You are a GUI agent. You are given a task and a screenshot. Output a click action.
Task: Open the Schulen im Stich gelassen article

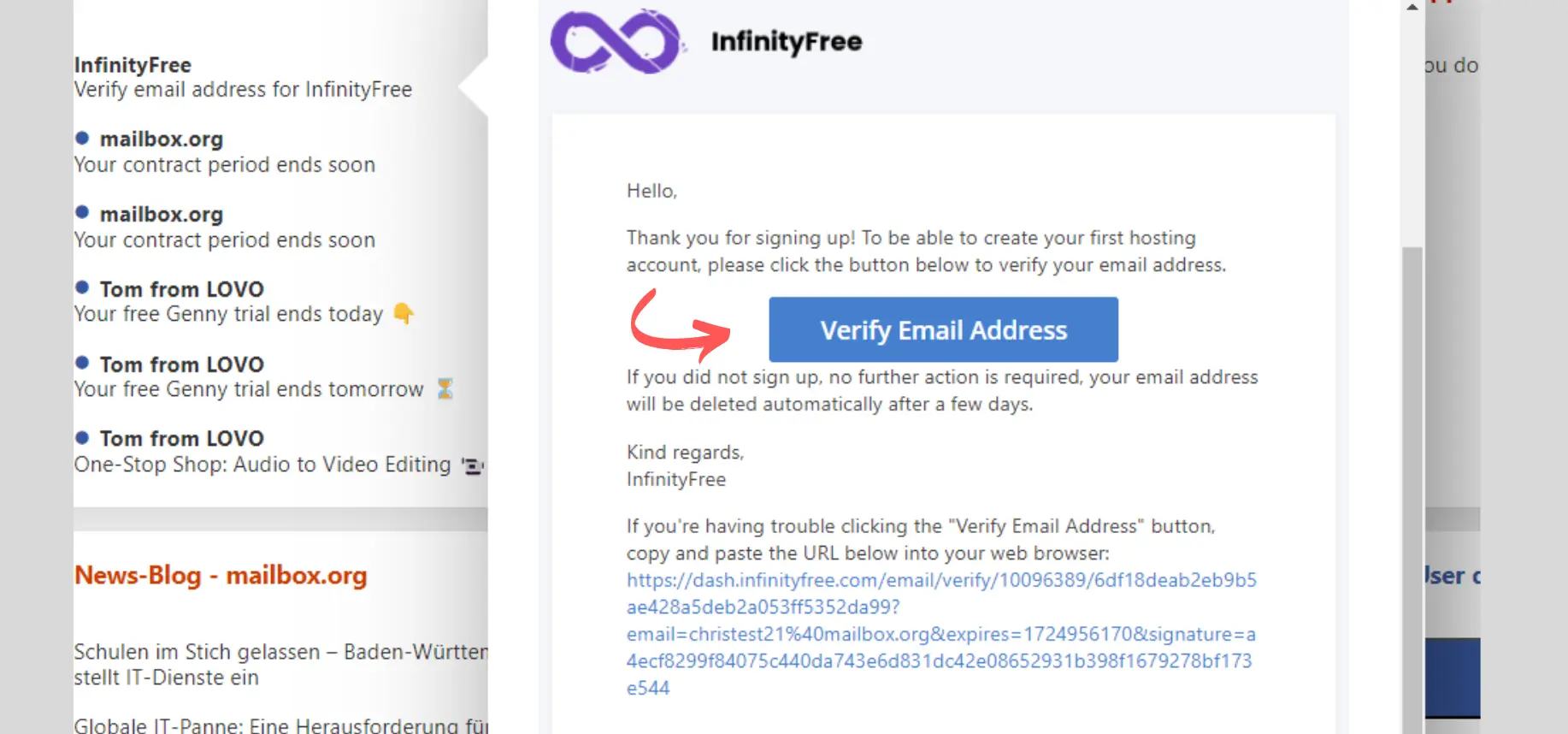pyautogui.click(x=280, y=665)
